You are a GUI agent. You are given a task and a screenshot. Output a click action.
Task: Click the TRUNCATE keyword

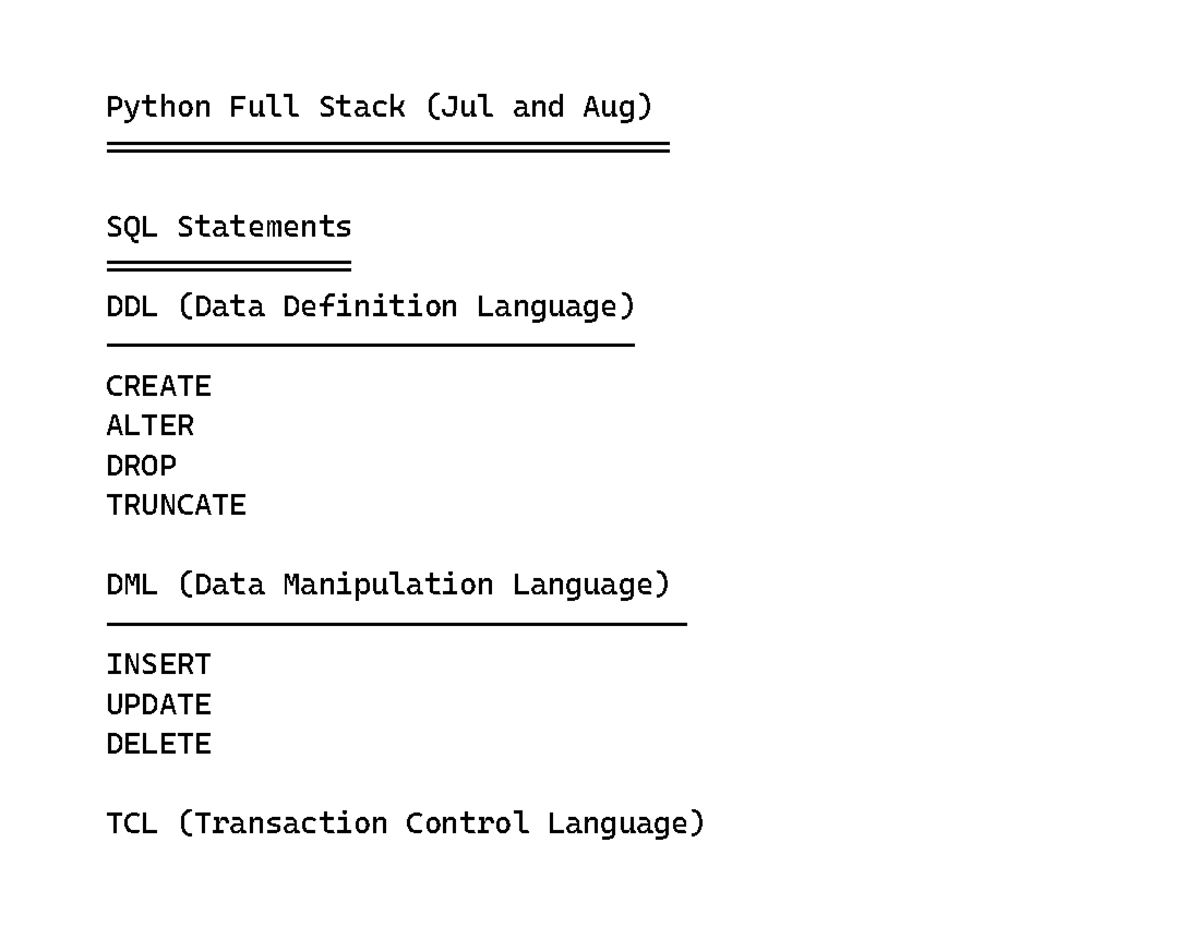(x=176, y=506)
